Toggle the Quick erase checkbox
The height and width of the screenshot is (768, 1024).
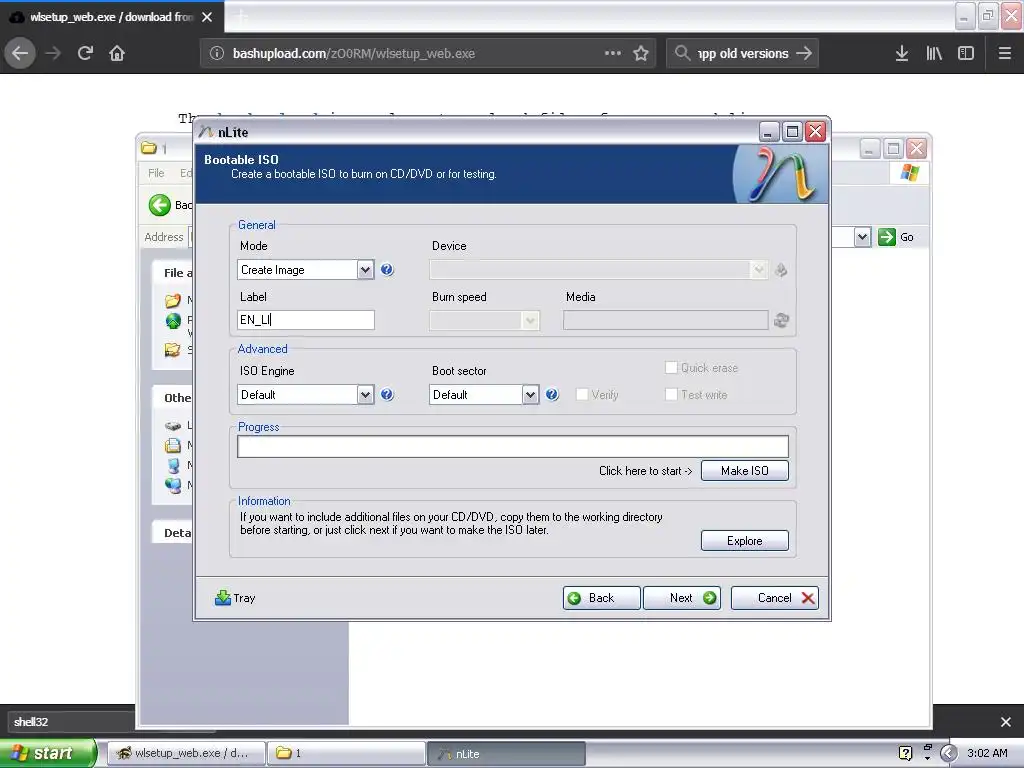(x=671, y=368)
